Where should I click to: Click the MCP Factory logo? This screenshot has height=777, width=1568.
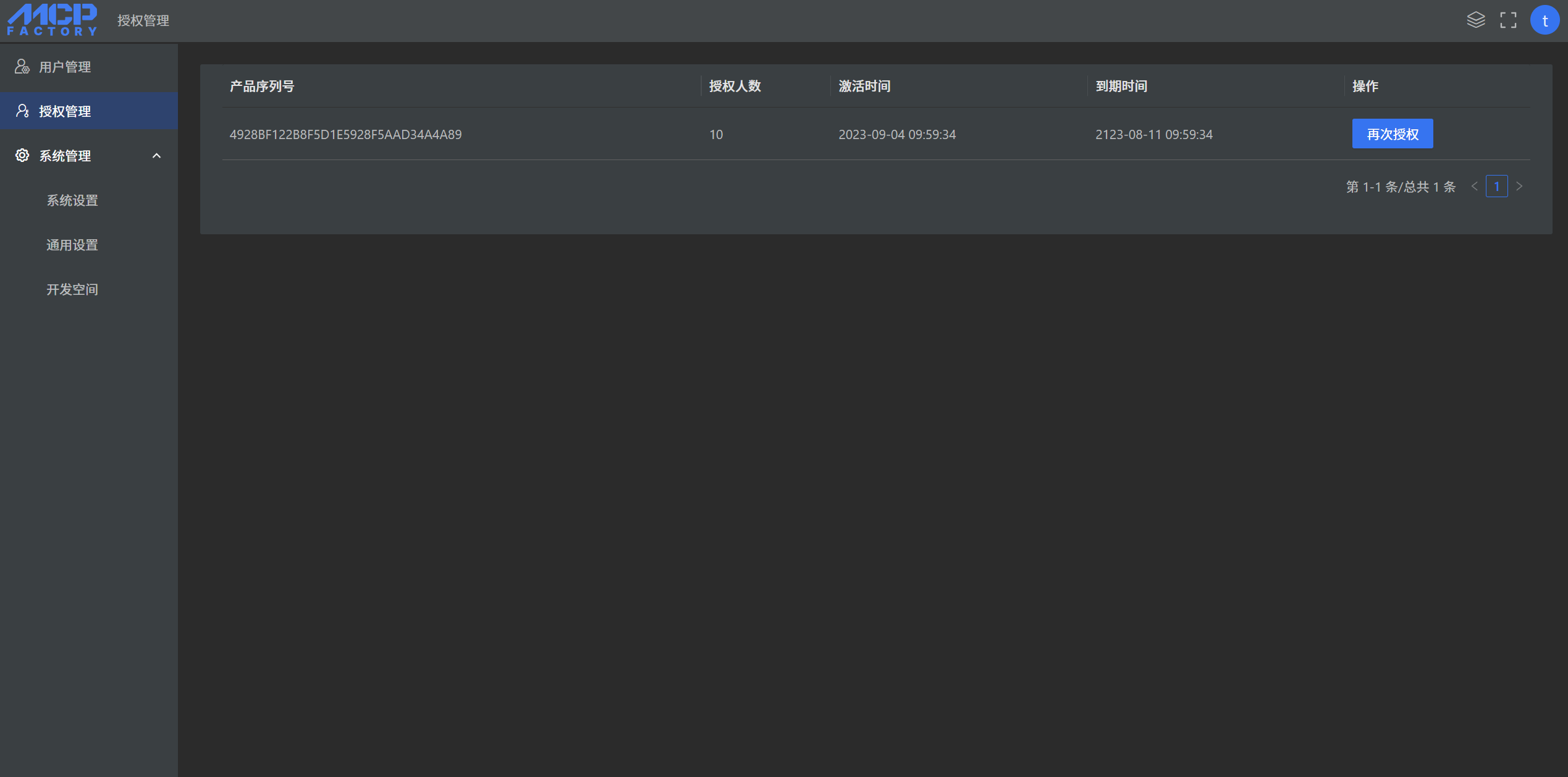[x=52, y=20]
